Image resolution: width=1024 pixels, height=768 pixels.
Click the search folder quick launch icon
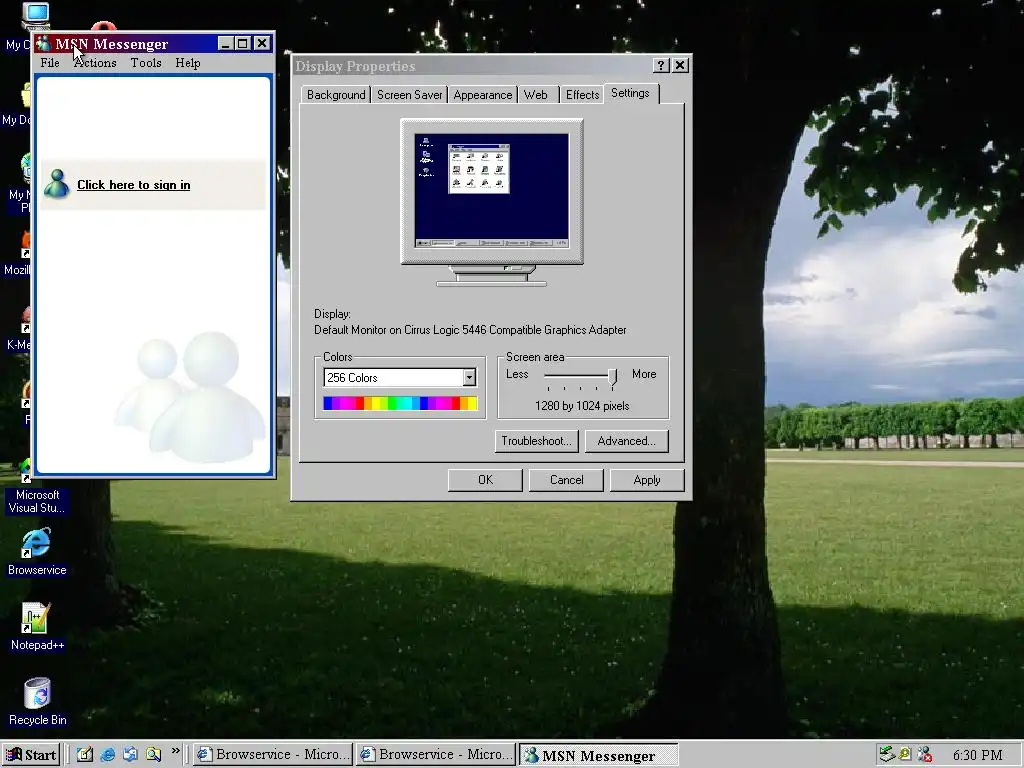[153, 754]
